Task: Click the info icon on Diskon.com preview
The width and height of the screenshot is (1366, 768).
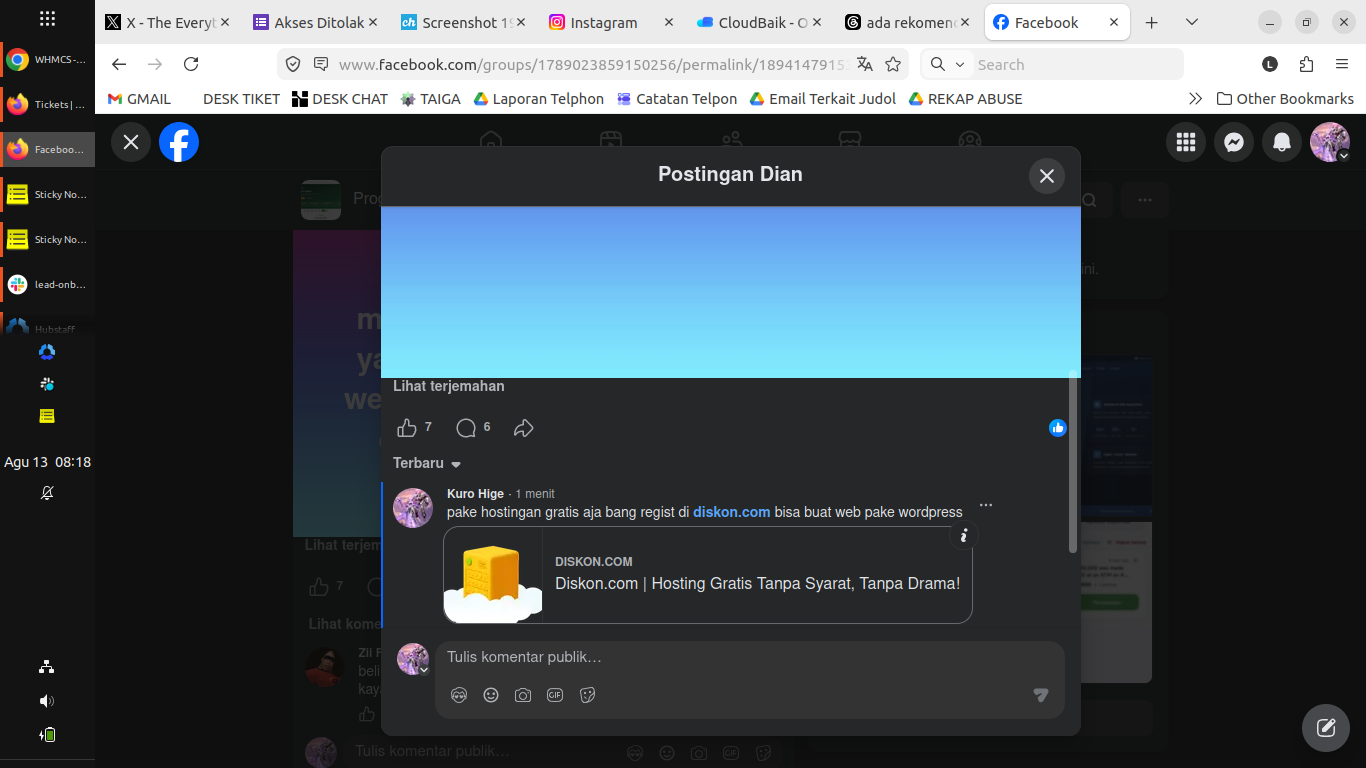Action: point(964,536)
